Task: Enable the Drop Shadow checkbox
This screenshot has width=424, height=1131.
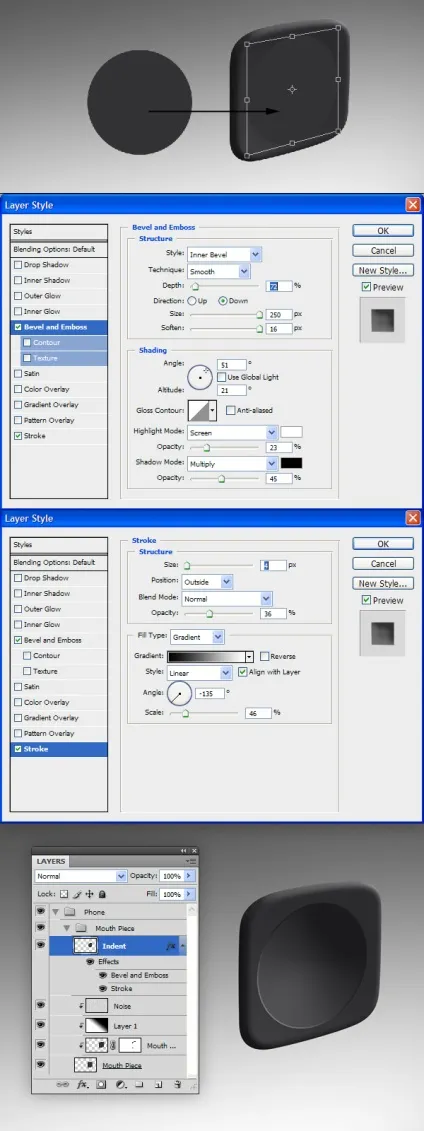Action: pos(18,265)
